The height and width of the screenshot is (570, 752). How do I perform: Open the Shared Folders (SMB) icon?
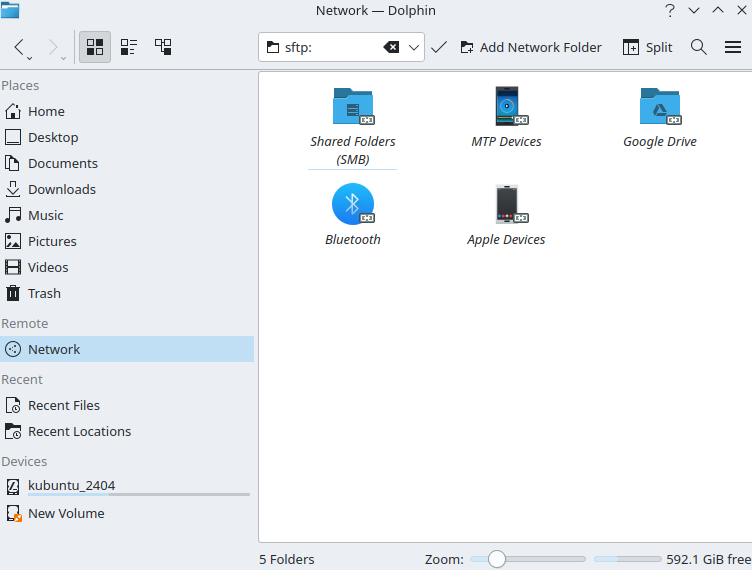pos(352,107)
